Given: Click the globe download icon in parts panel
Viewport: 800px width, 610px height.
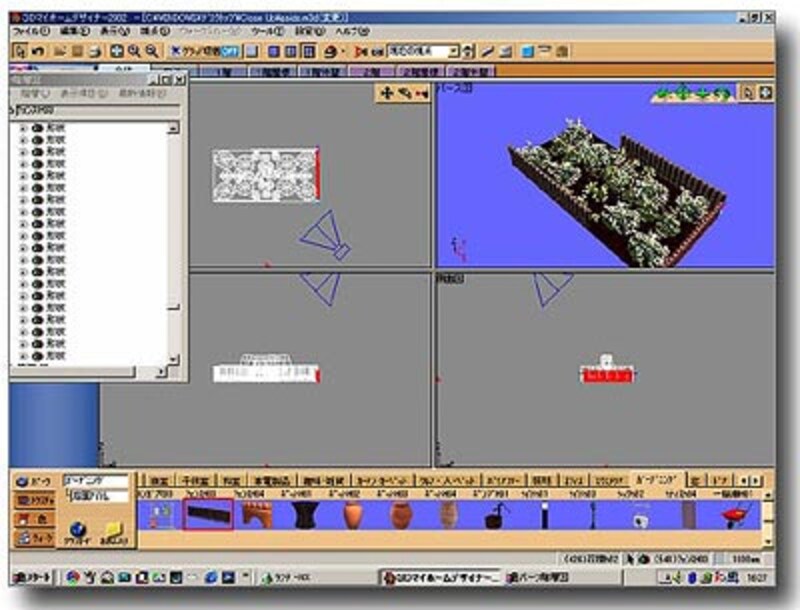Looking at the screenshot, I should pyautogui.click(x=78, y=533).
